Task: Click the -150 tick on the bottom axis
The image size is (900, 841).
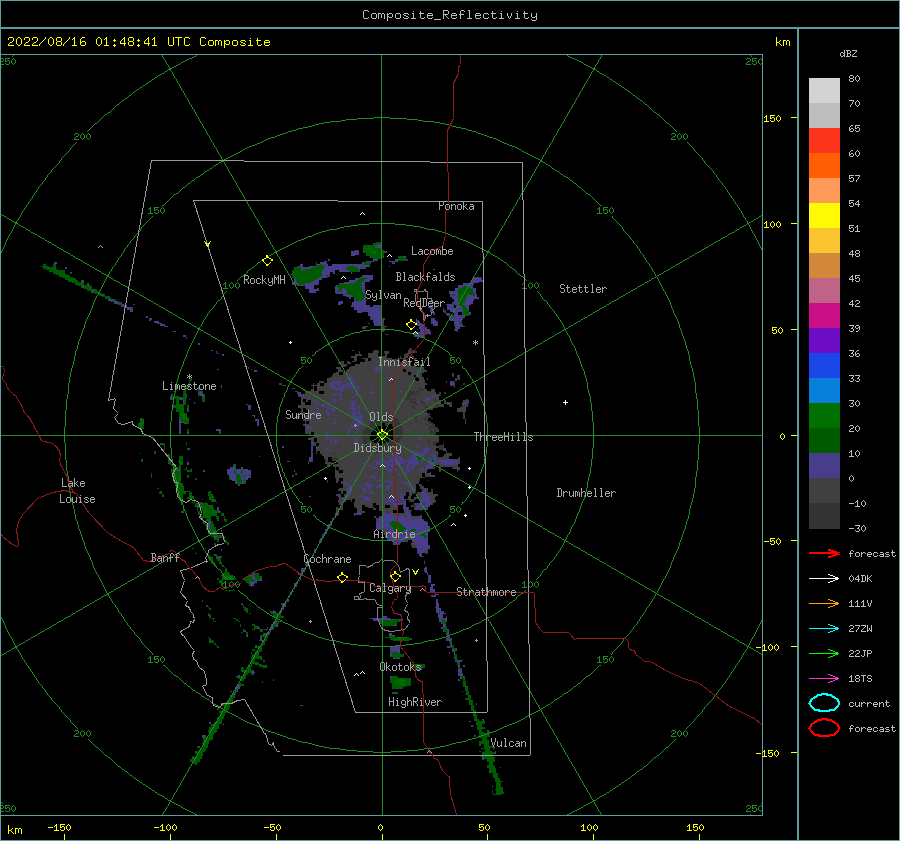Action: pyautogui.click(x=59, y=827)
